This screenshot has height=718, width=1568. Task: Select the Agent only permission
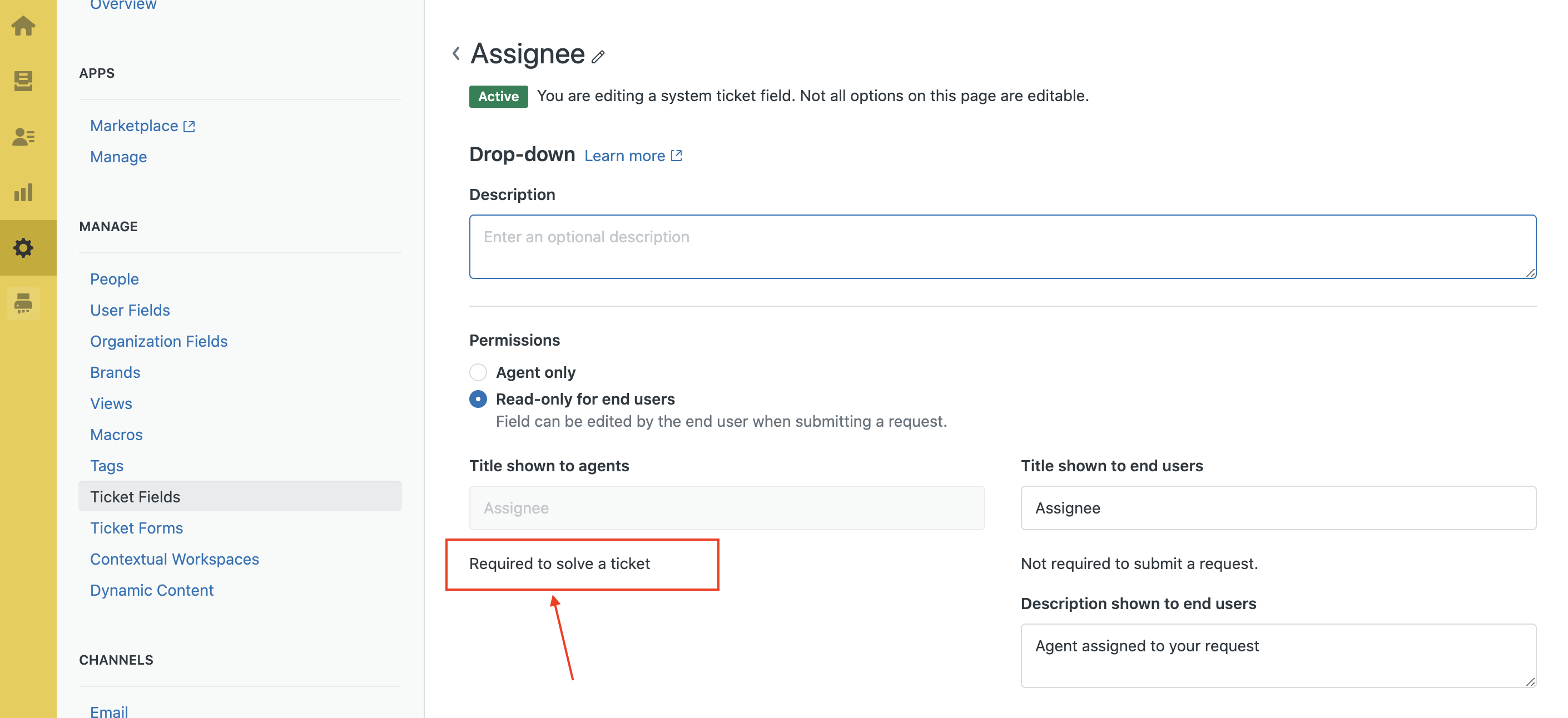(x=478, y=372)
